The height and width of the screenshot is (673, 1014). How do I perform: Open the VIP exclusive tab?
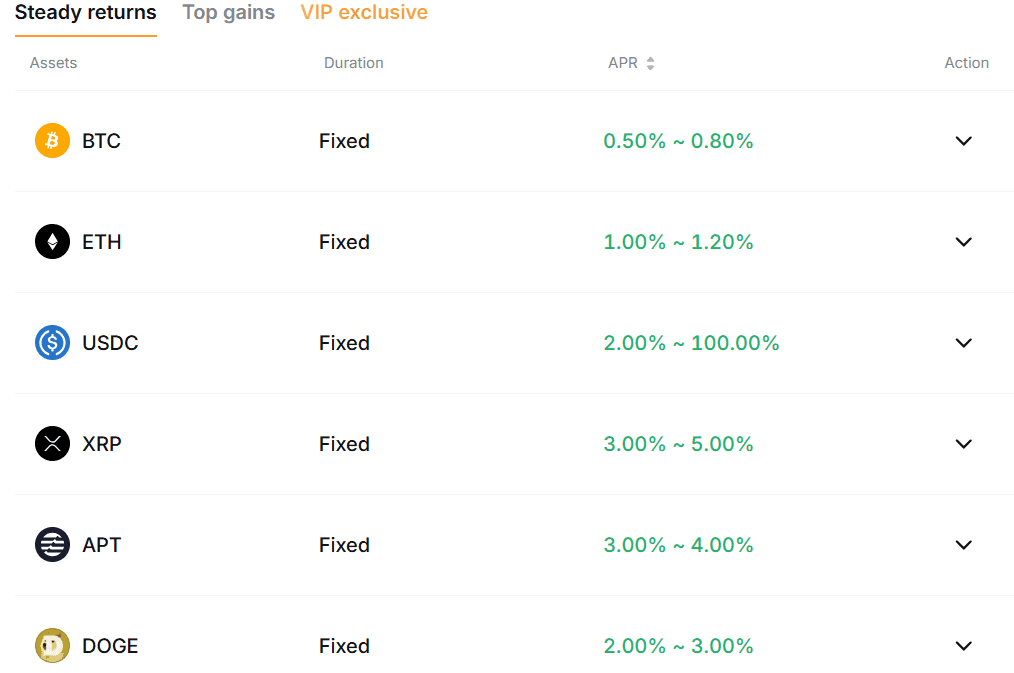(364, 13)
